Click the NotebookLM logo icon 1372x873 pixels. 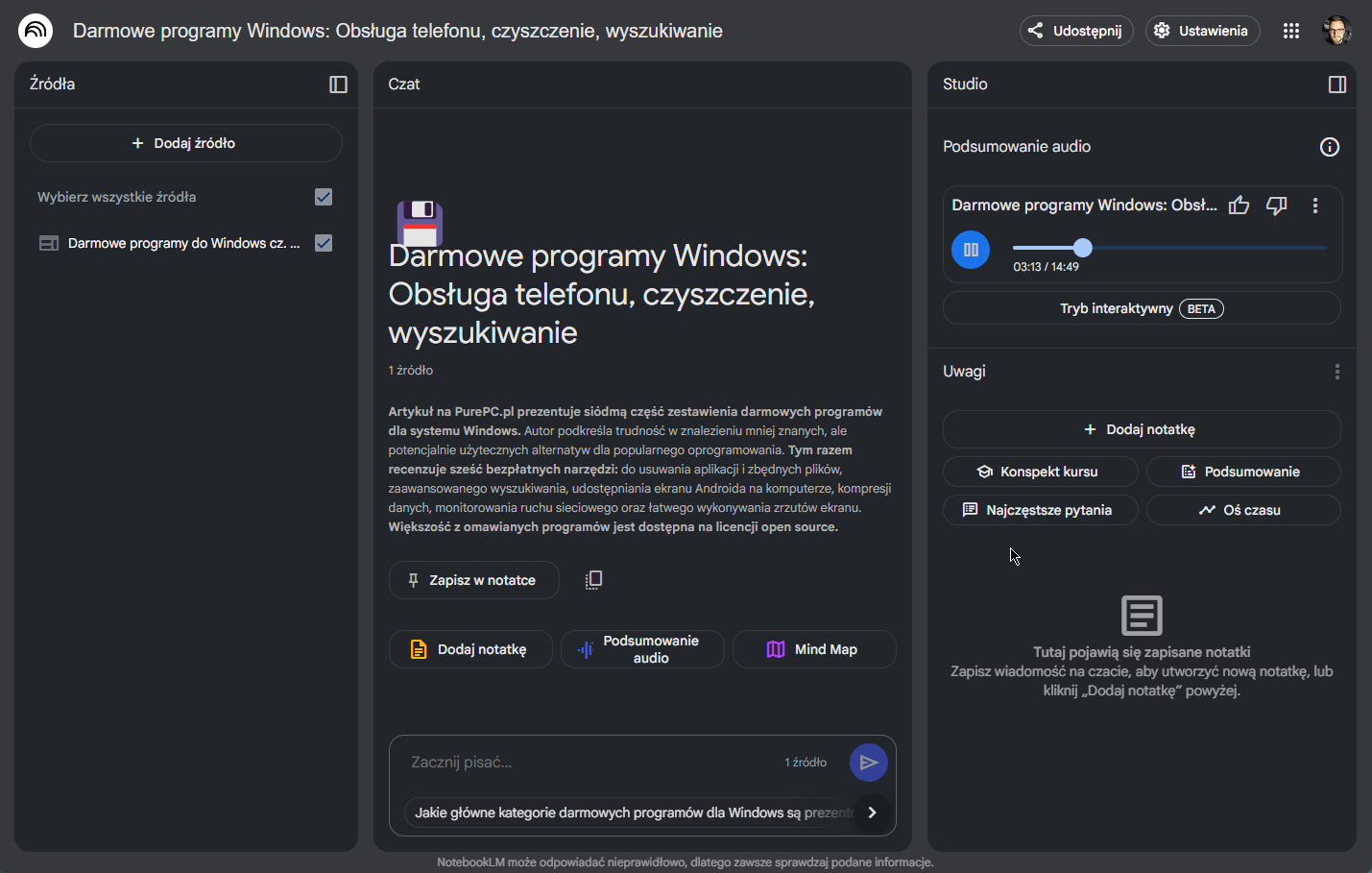pyautogui.click(x=36, y=31)
